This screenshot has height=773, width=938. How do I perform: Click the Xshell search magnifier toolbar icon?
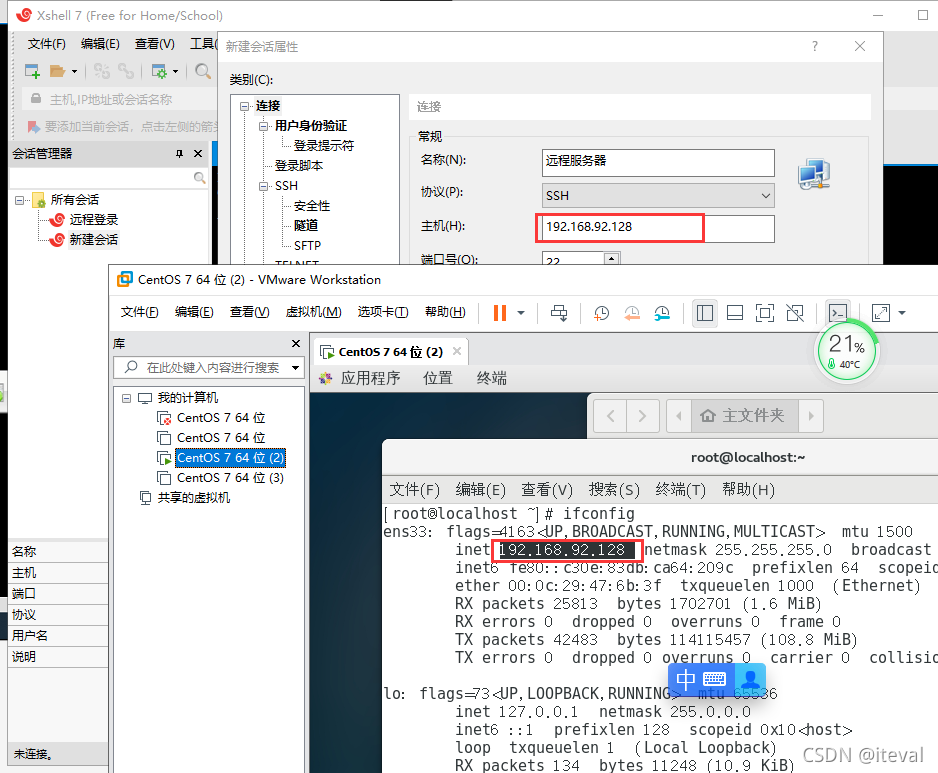pos(203,71)
